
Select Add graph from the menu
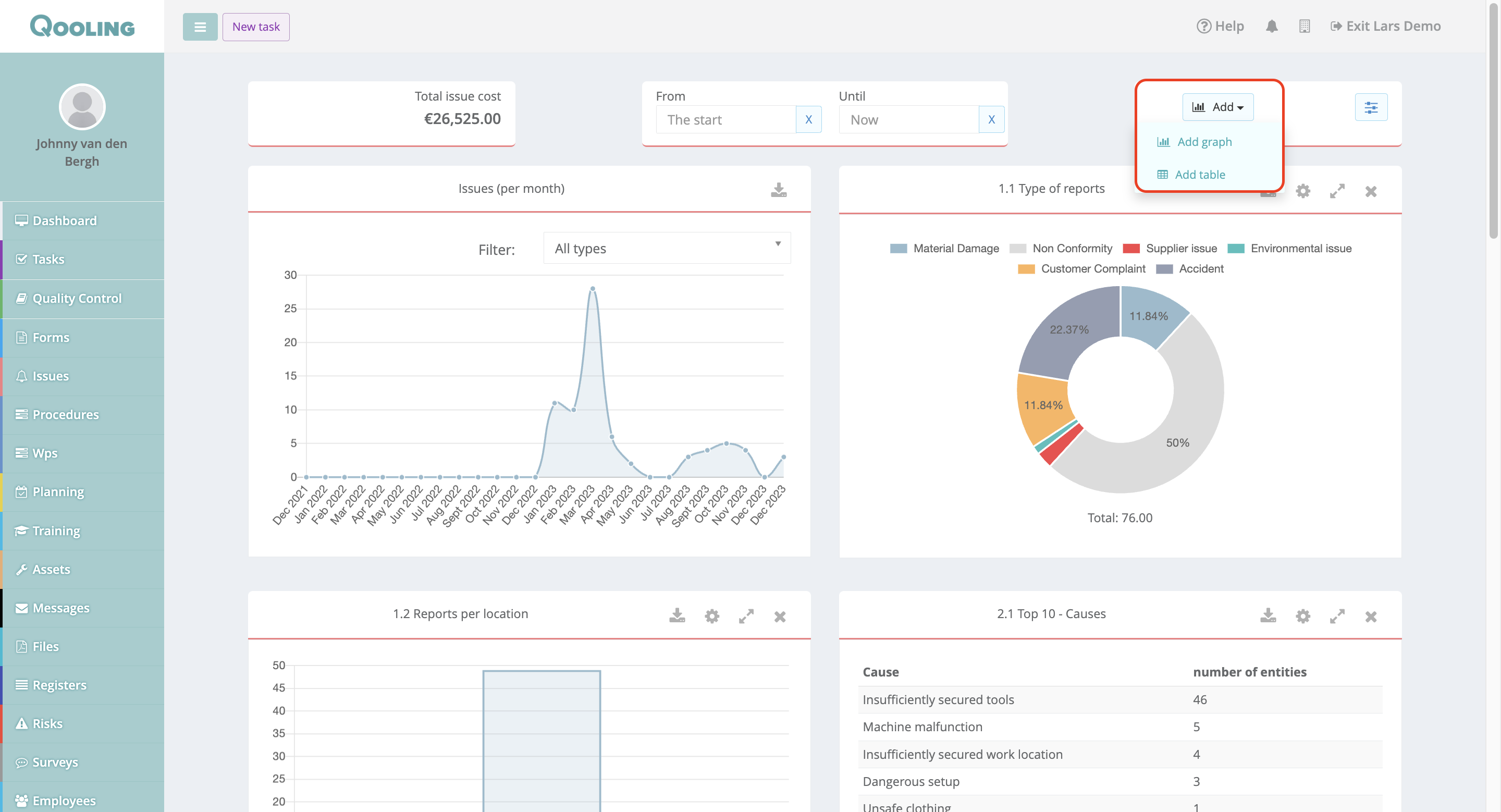(x=1204, y=142)
